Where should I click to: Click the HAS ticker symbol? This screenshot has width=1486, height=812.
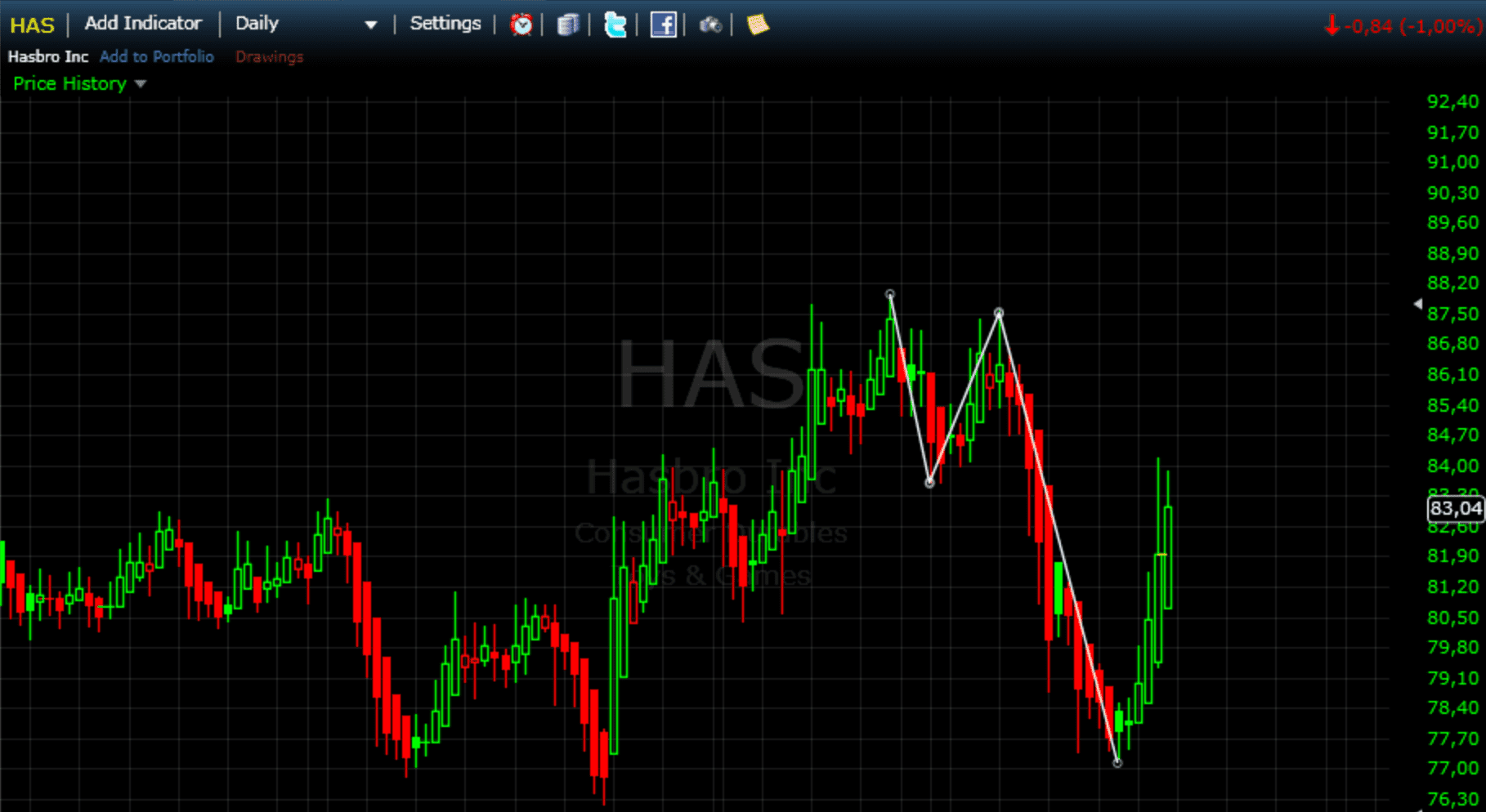[x=32, y=25]
